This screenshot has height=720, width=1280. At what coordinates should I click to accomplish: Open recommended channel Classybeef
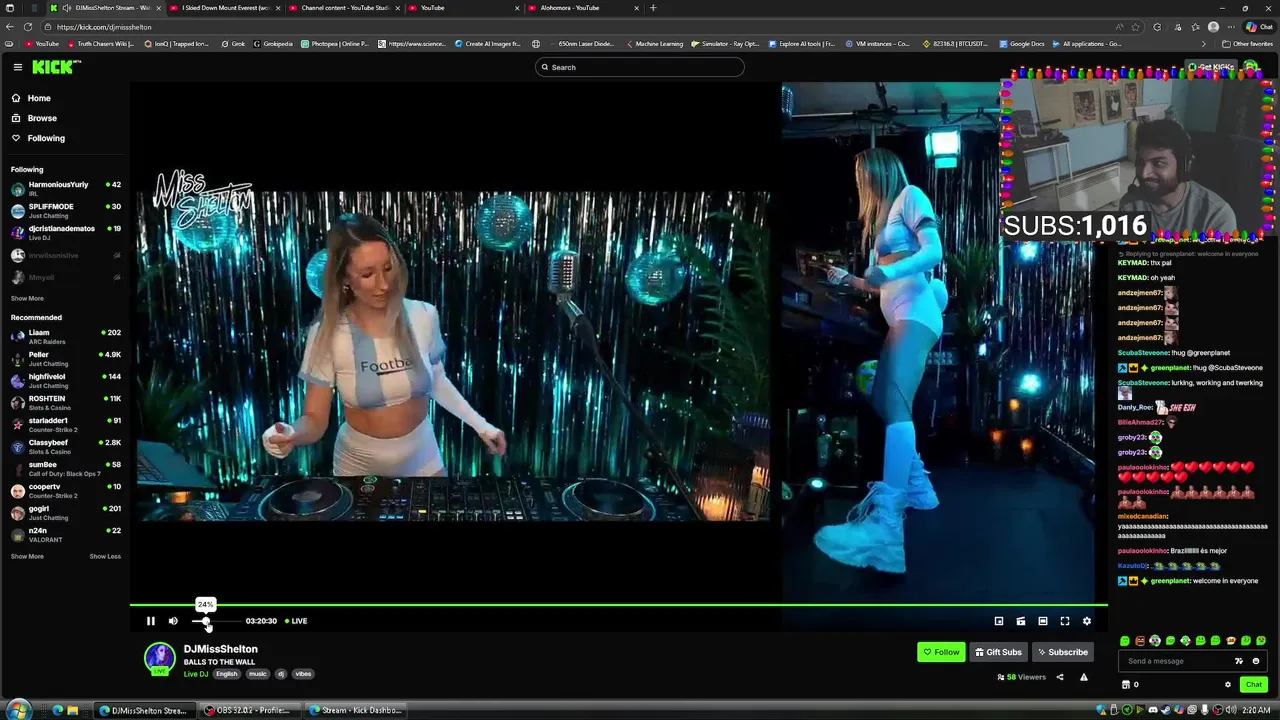[66, 446]
